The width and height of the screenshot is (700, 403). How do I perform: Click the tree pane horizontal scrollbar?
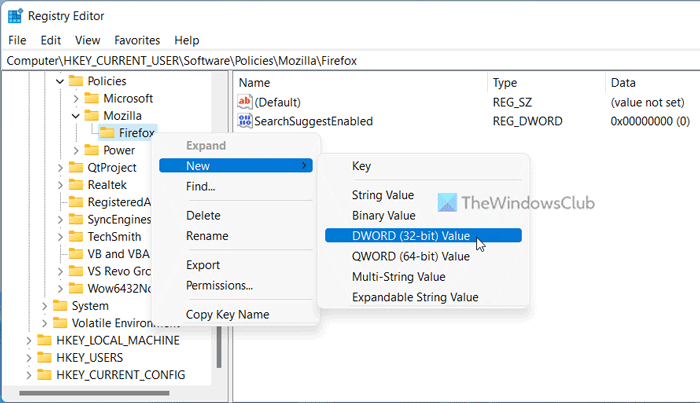94,393
